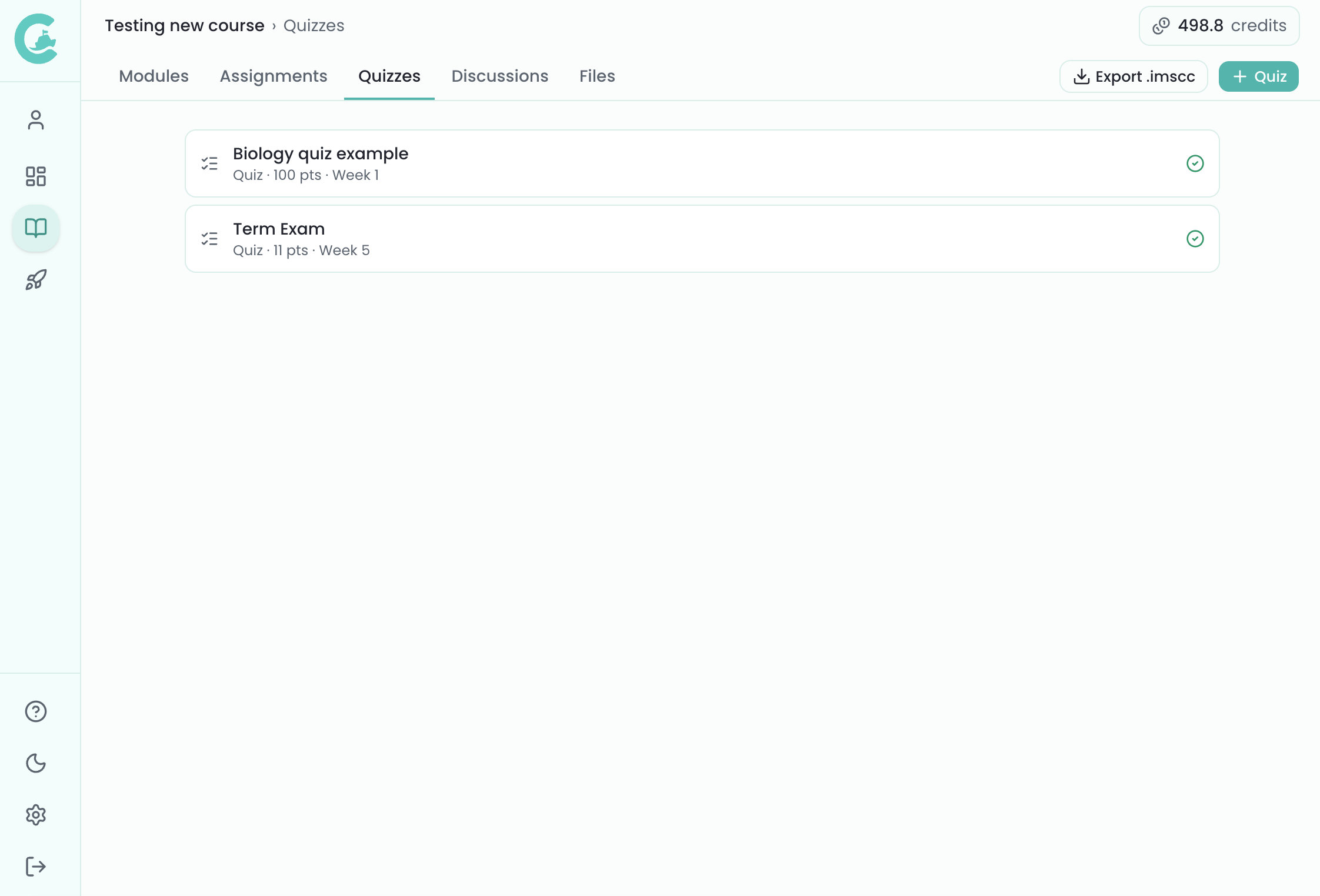Open the 498.8 credits balance button
Image resolution: width=1320 pixels, height=896 pixels.
pos(1219,26)
